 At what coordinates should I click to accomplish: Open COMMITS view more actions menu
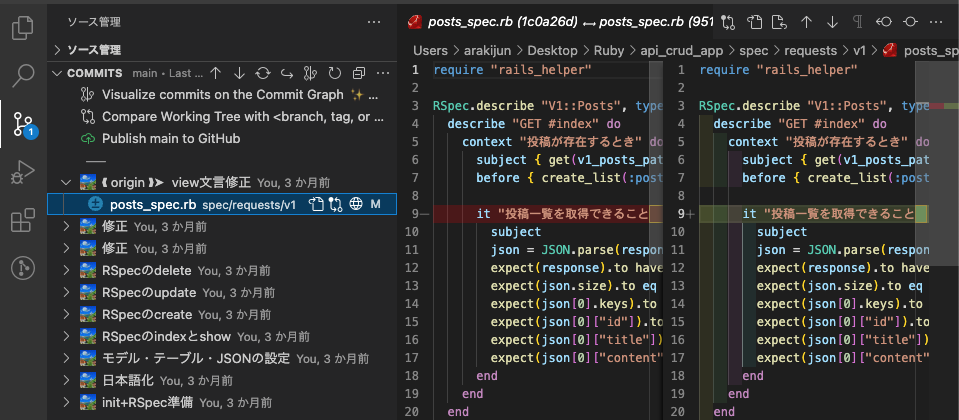pyautogui.click(x=383, y=73)
